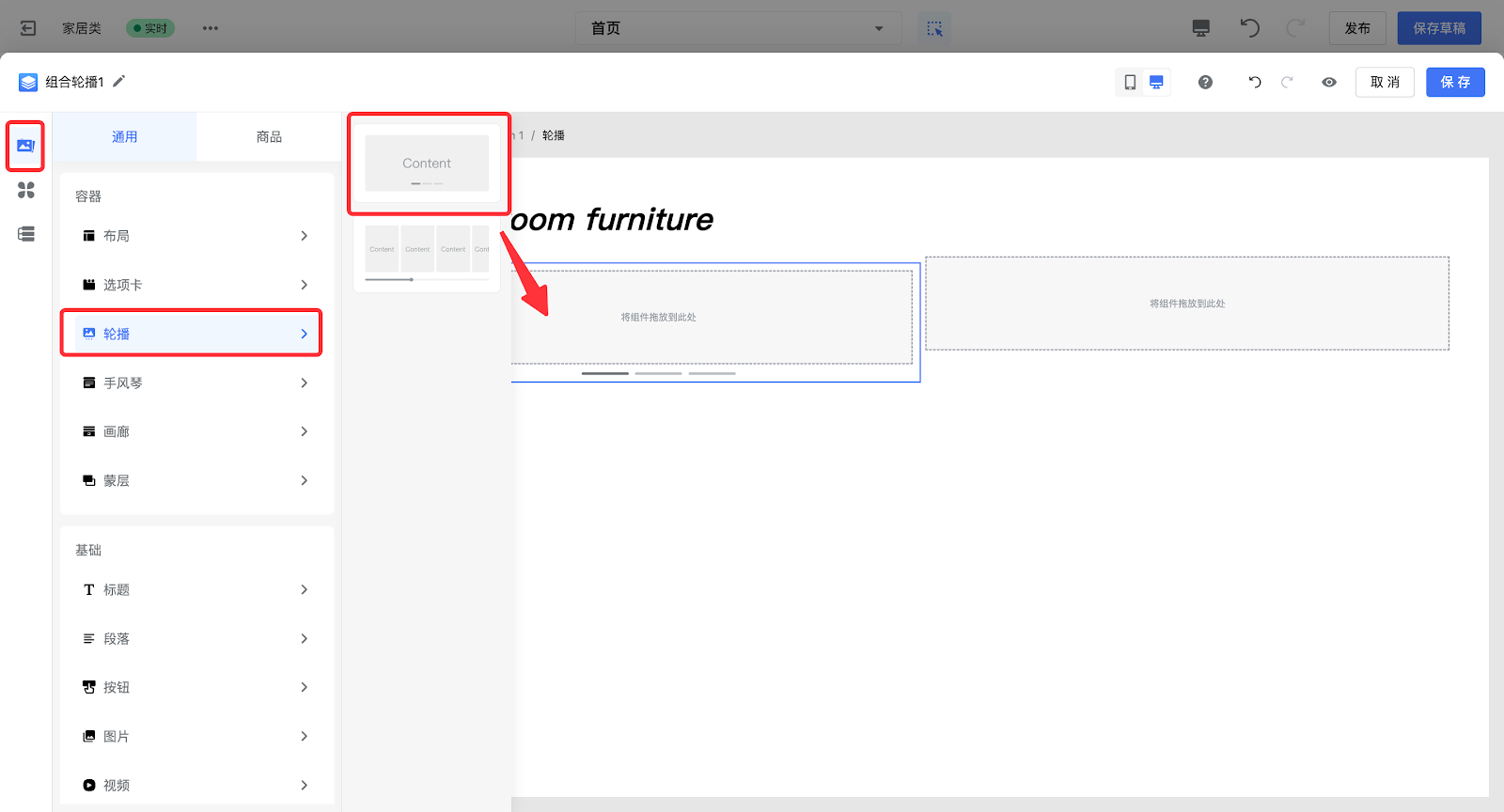This screenshot has height=812, width=1504.
Task: Toggle preview with the eye icon
Action: click(1329, 83)
